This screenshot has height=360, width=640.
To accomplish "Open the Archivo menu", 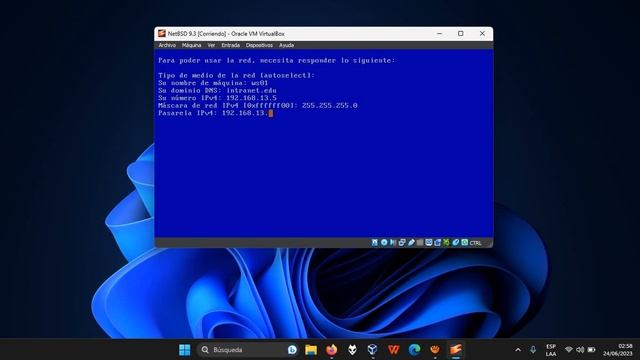I will coord(167,45).
